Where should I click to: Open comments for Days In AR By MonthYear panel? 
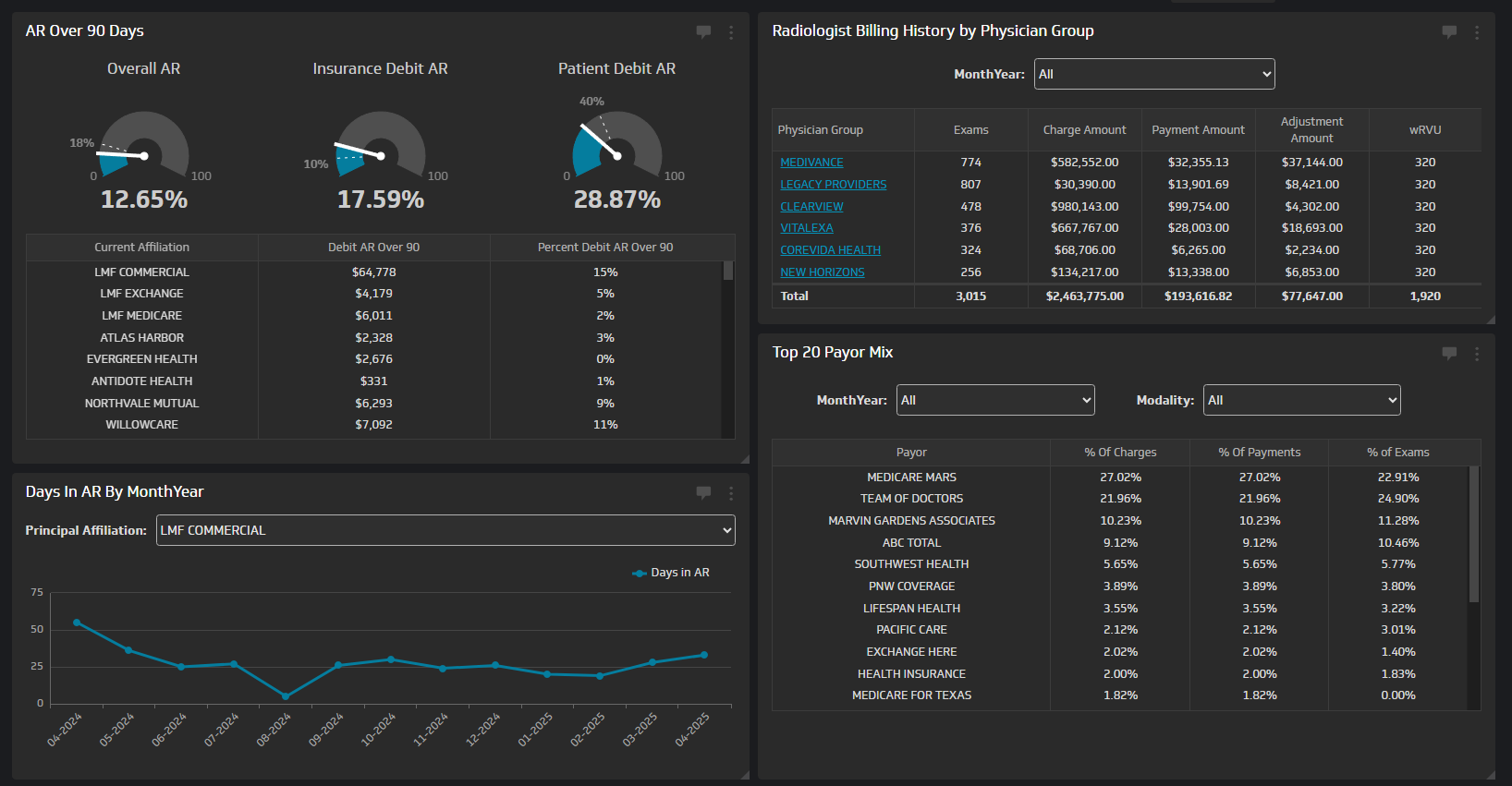703,492
